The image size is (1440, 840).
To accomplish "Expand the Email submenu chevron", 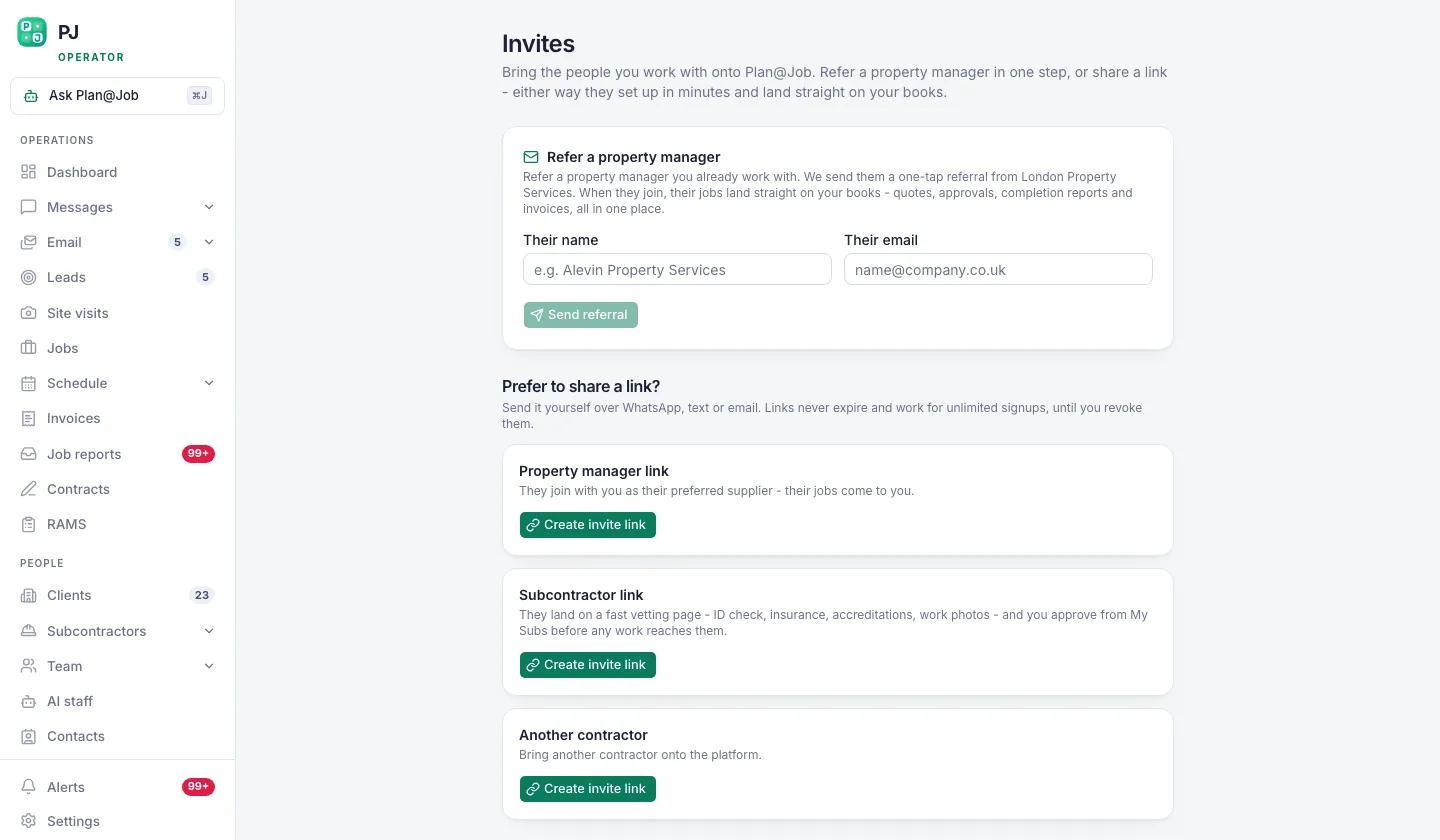I will click(209, 242).
